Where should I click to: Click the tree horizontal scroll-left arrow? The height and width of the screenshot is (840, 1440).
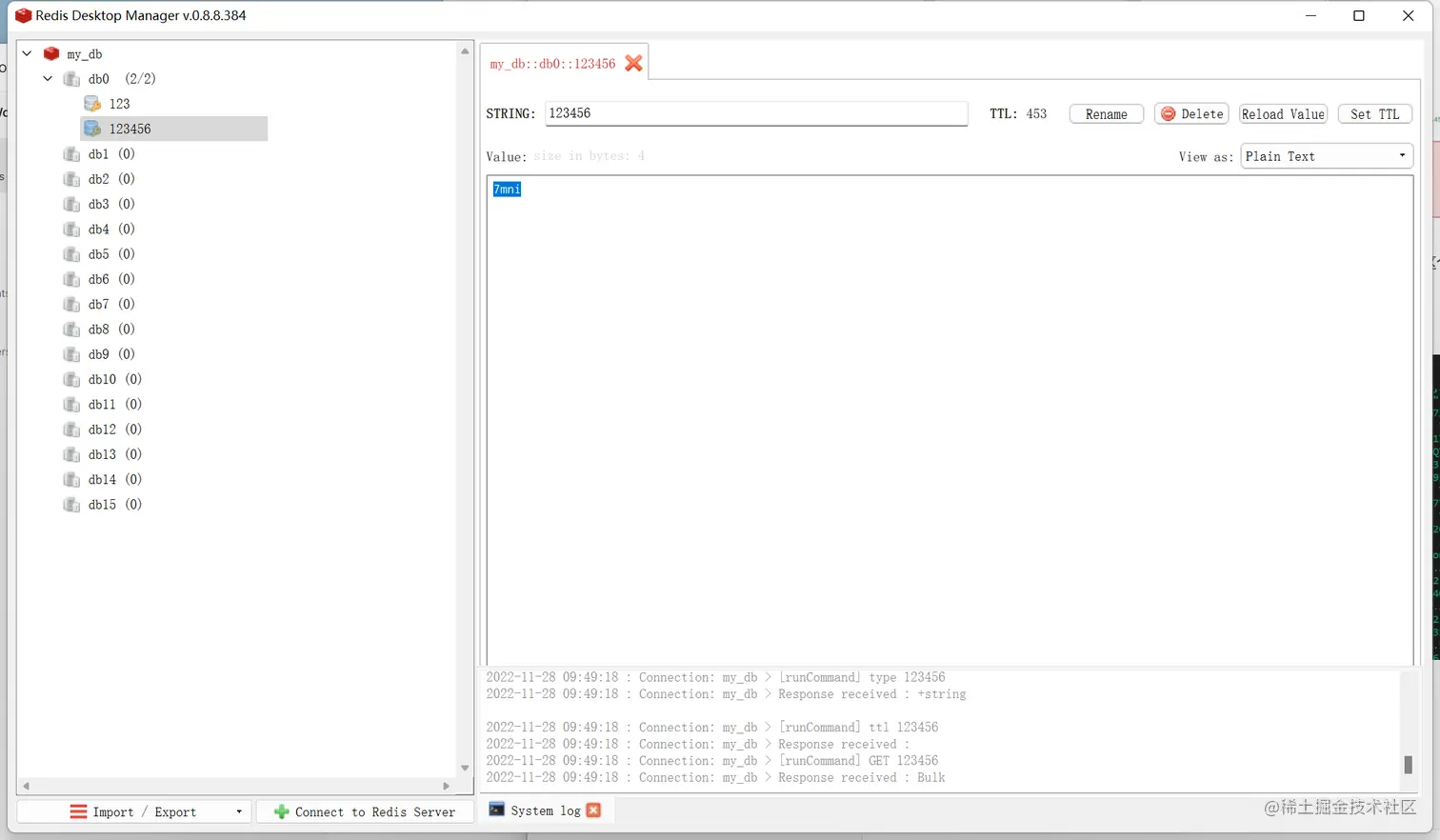pyautogui.click(x=27, y=786)
